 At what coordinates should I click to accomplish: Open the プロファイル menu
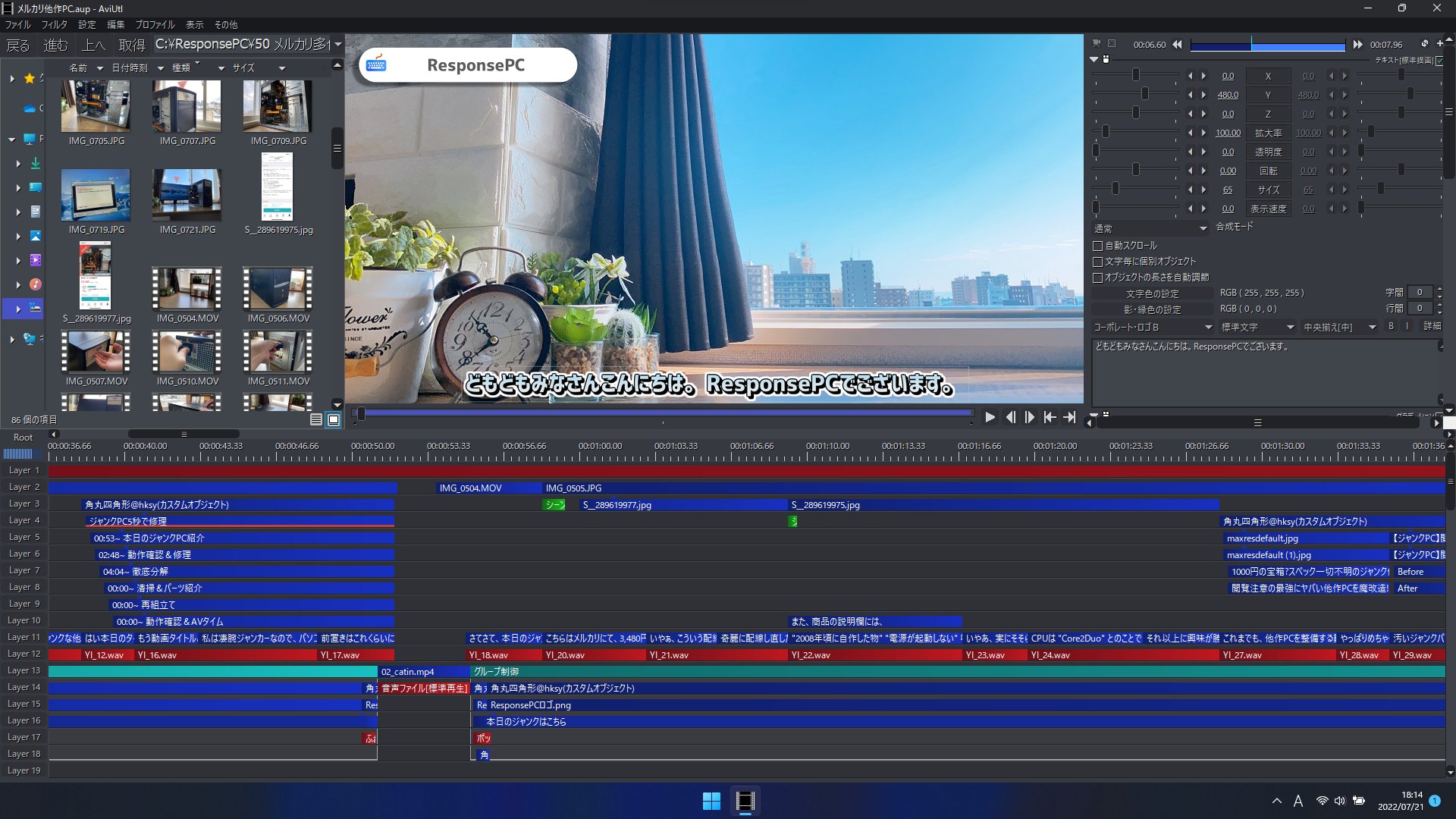pos(155,24)
